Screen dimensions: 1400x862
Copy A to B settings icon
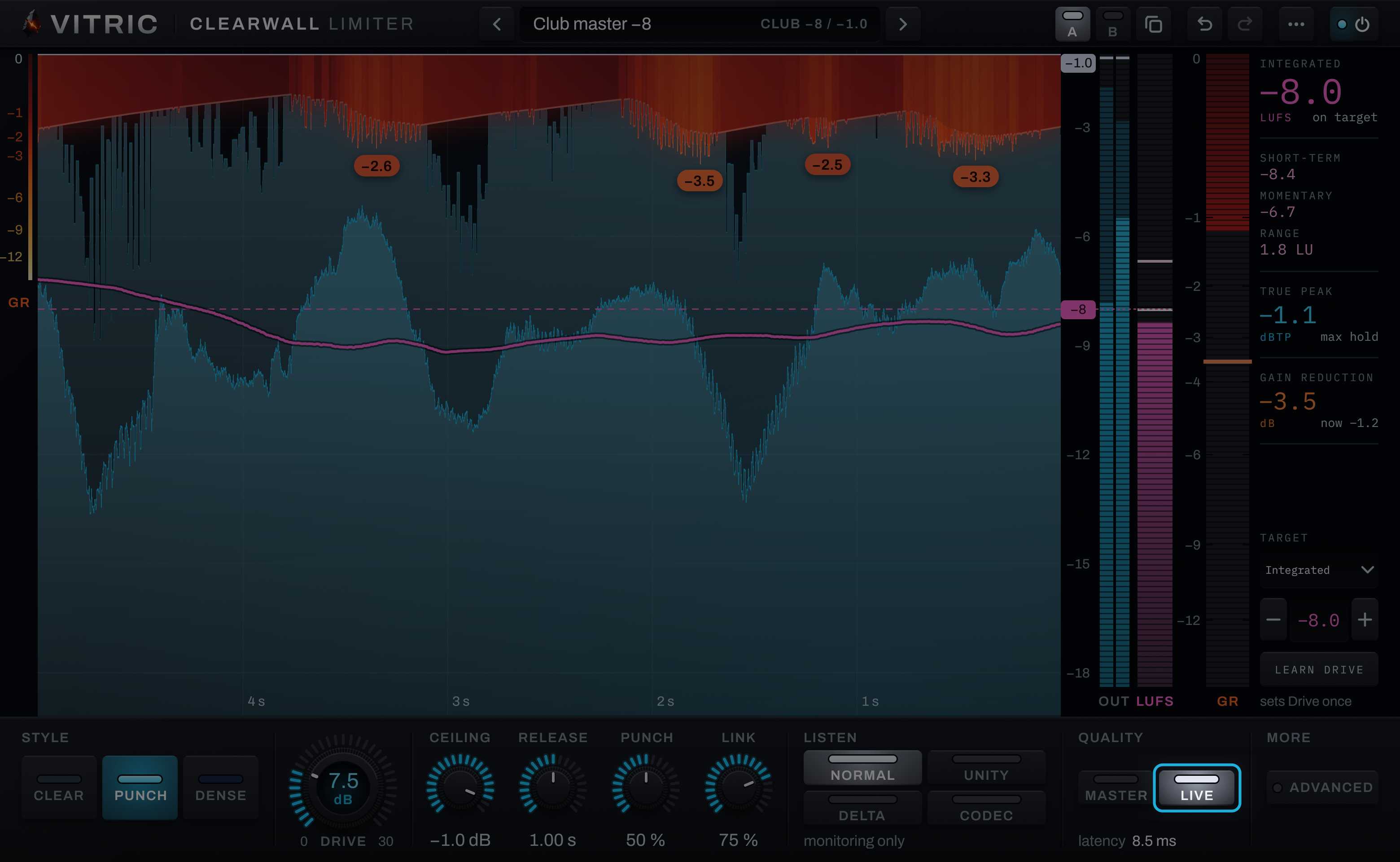coord(1153,24)
